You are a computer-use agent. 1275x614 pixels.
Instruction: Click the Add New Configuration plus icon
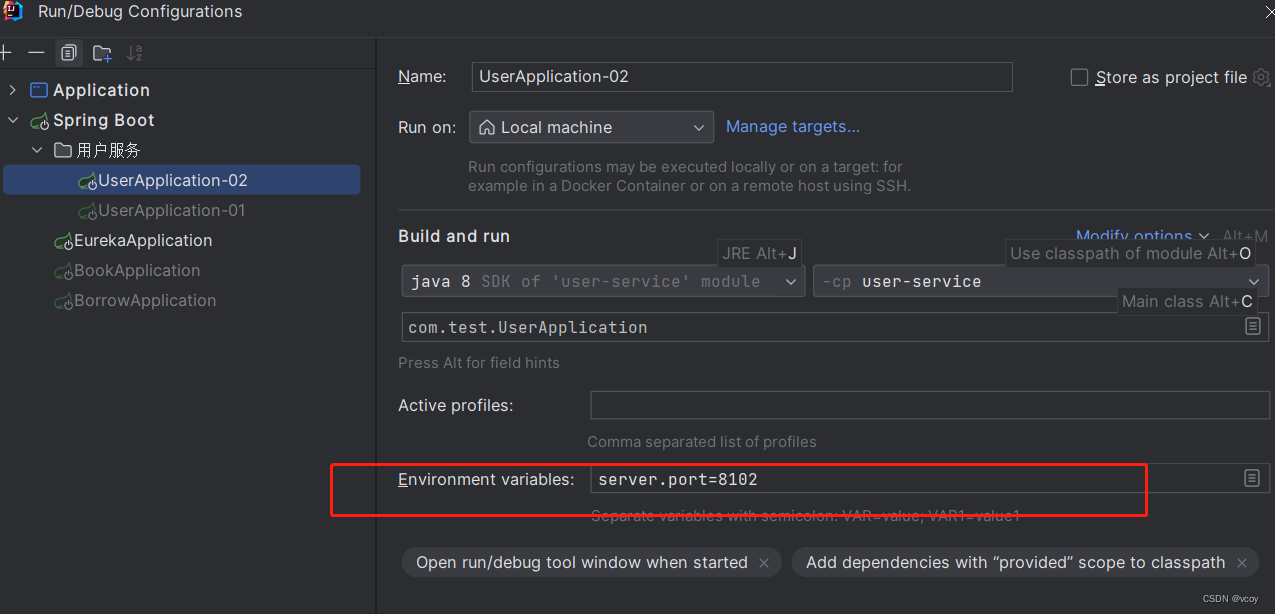(x=5, y=52)
